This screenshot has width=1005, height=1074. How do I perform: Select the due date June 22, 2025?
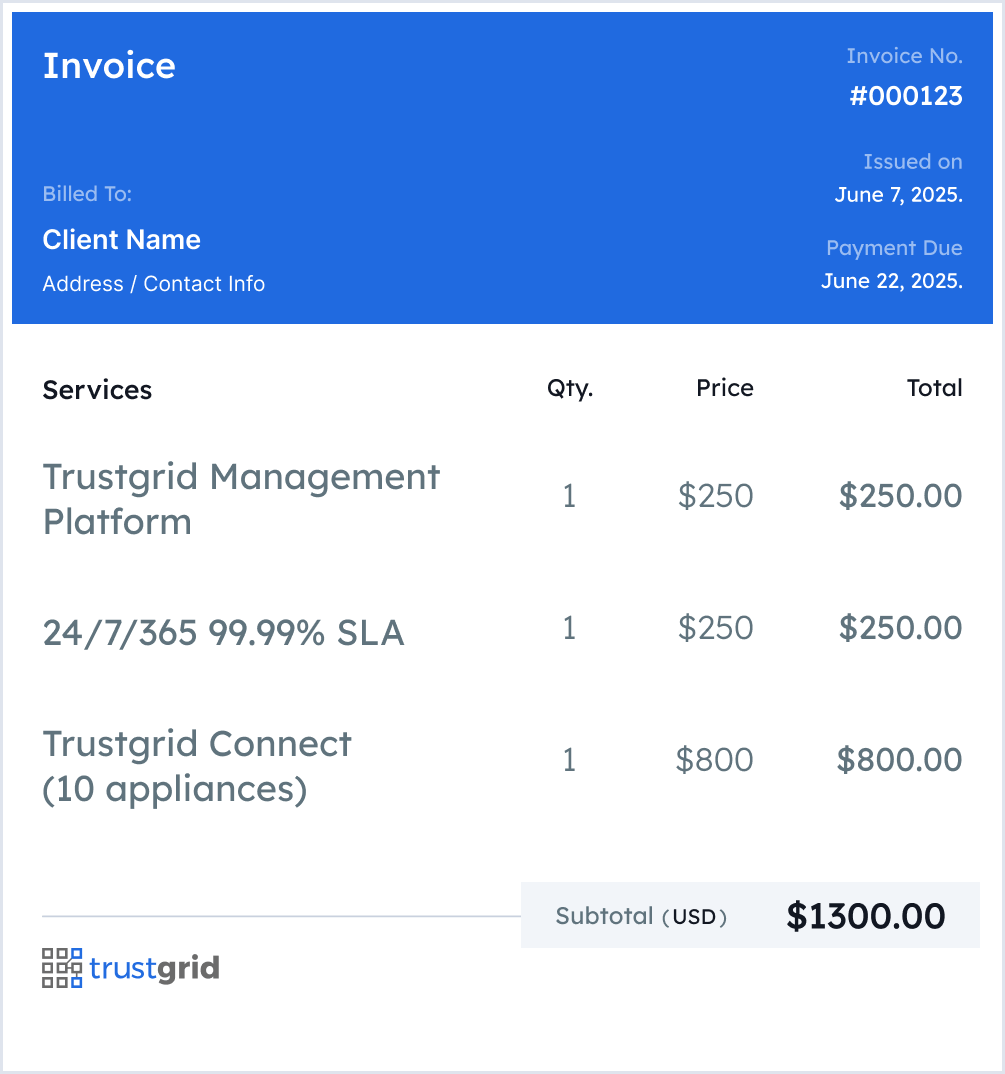coord(892,282)
